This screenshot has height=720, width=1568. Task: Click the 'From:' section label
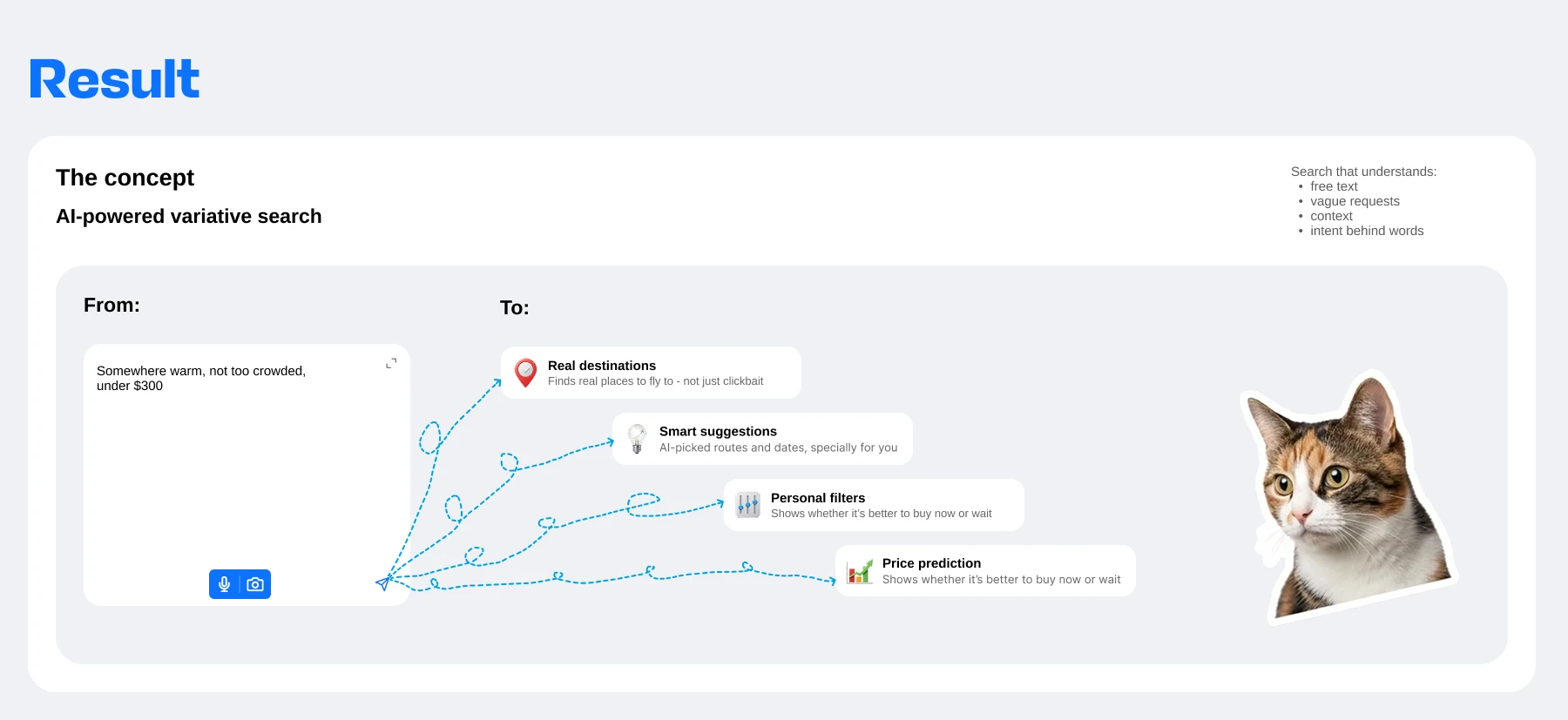point(112,305)
